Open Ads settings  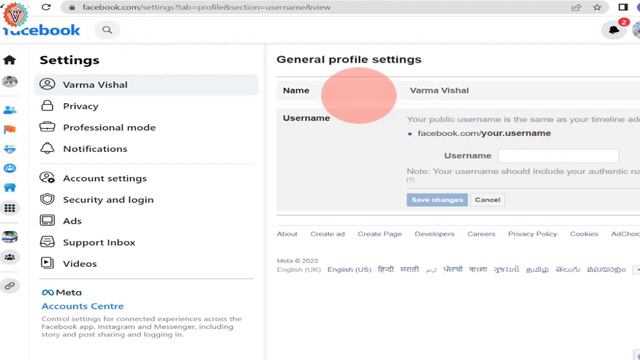tap(146, 221)
